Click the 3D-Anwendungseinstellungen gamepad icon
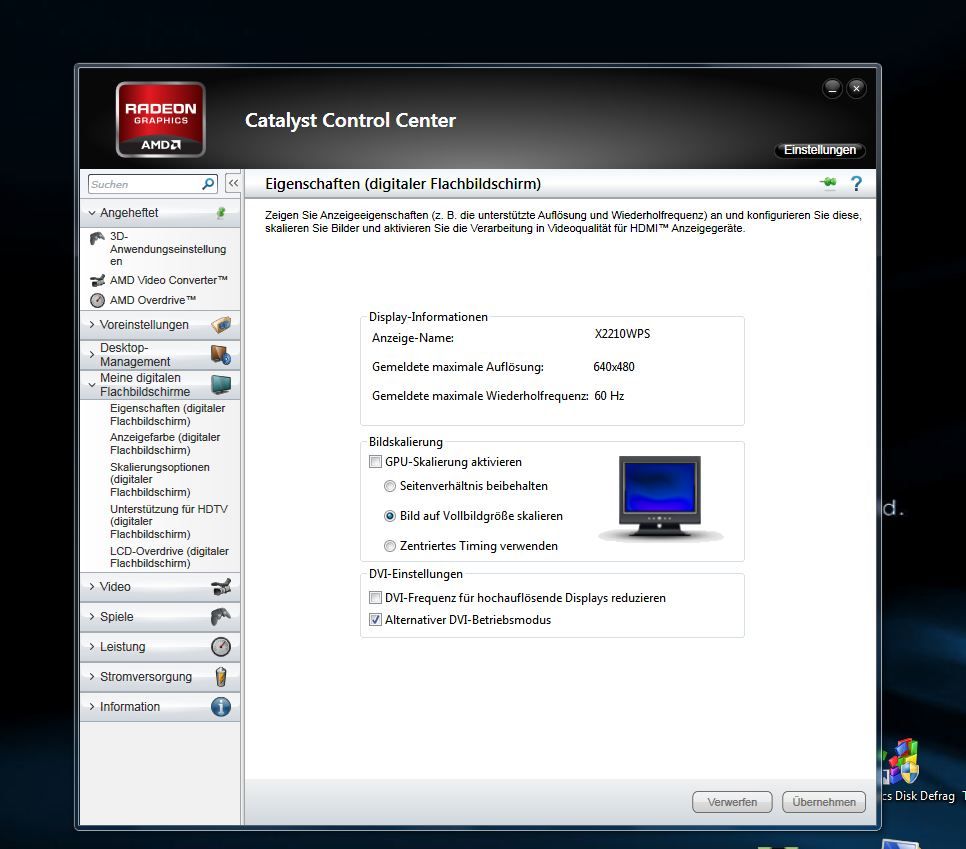966x849 pixels. point(97,238)
